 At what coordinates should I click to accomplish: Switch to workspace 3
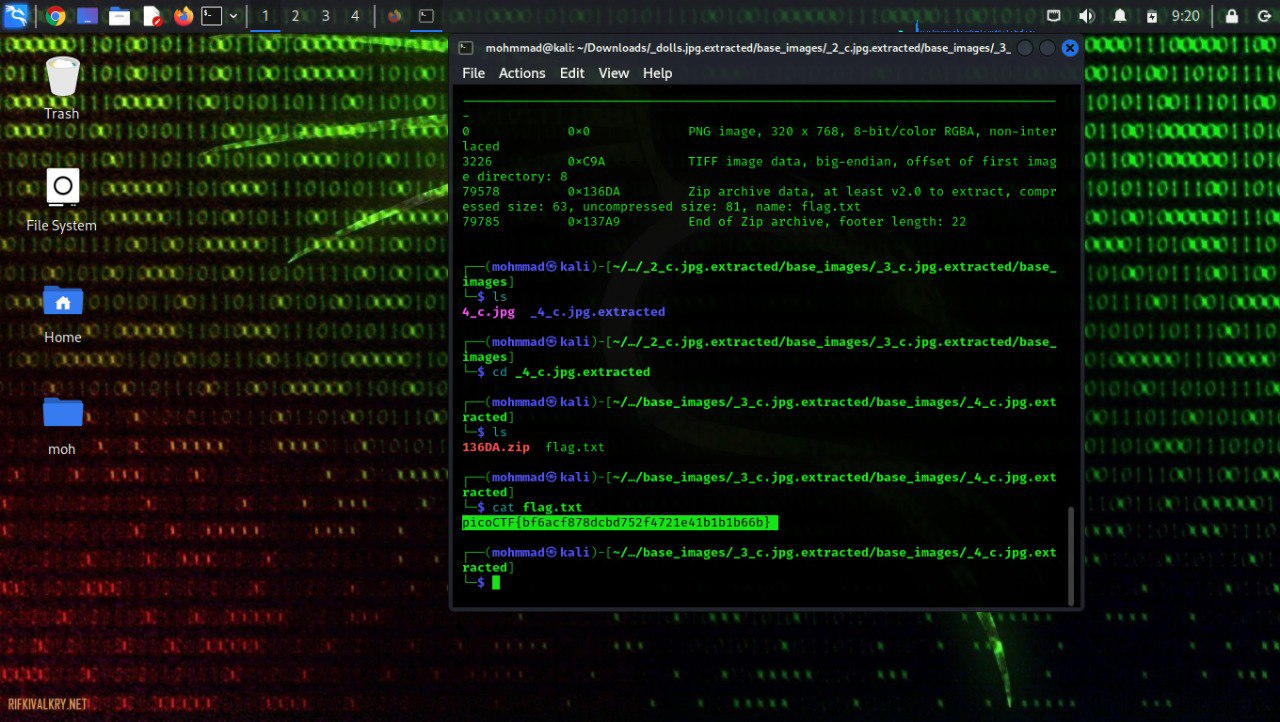(x=325, y=16)
